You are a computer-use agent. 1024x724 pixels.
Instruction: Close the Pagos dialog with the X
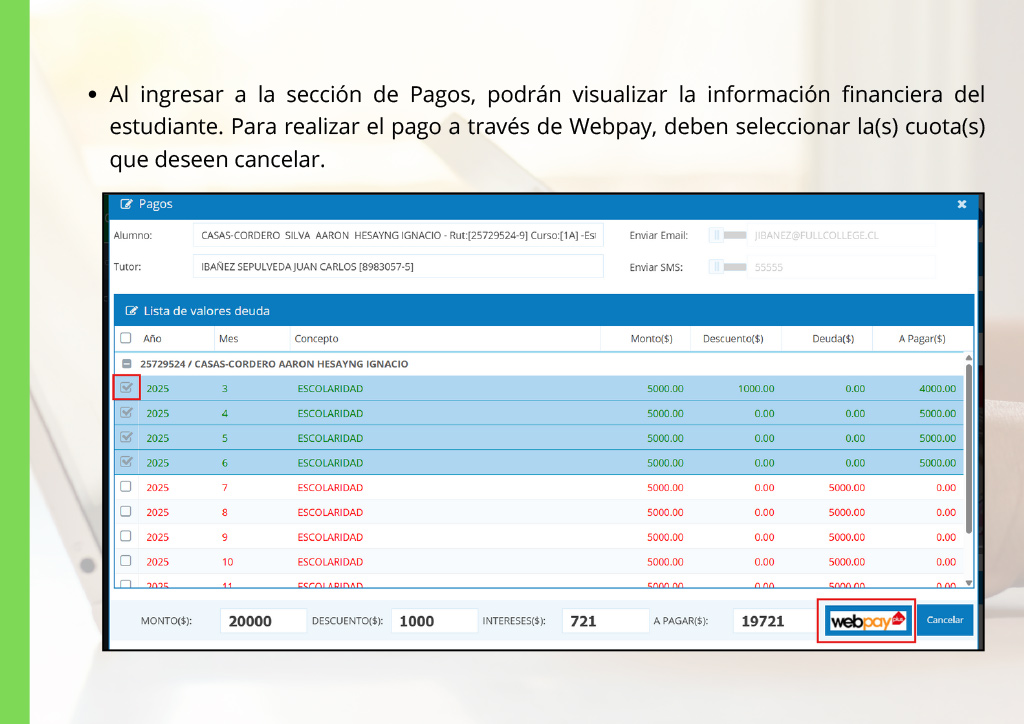click(962, 204)
